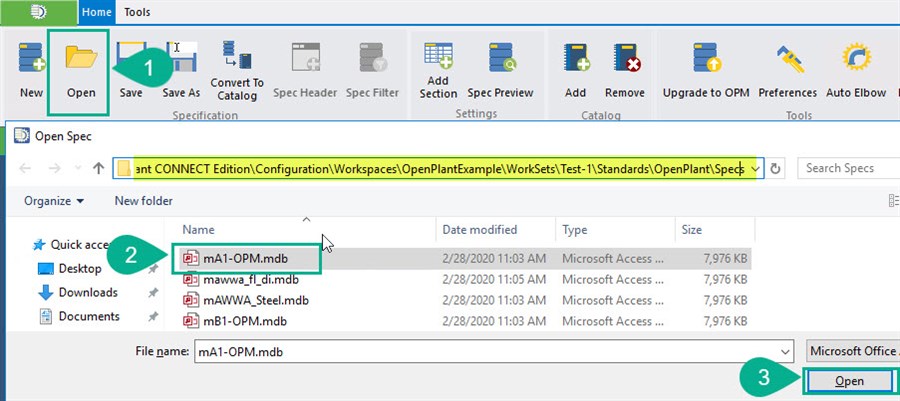Click the Search Specs field
This screenshot has width=900, height=401.
[x=848, y=169]
